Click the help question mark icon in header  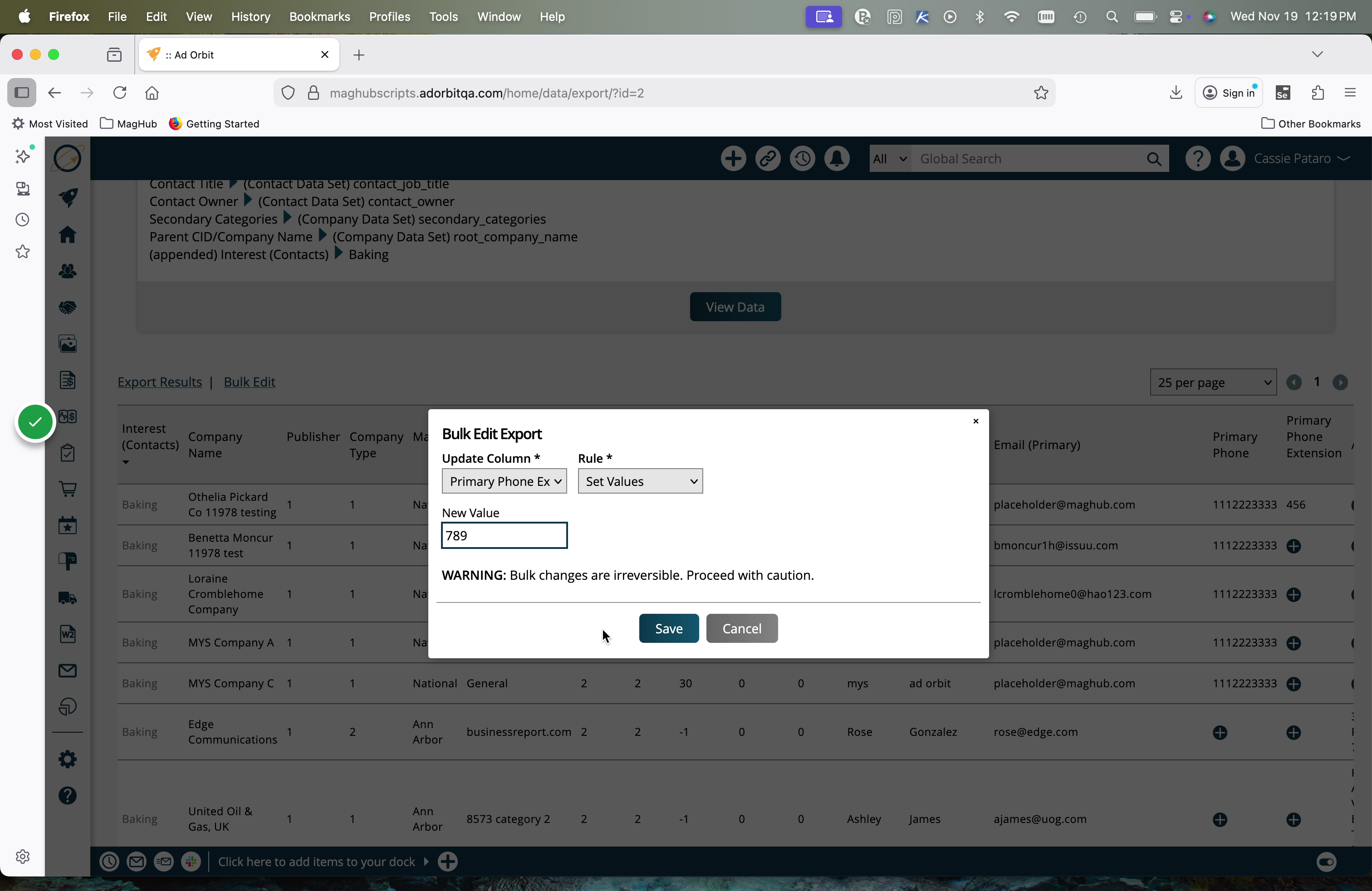tap(1197, 158)
